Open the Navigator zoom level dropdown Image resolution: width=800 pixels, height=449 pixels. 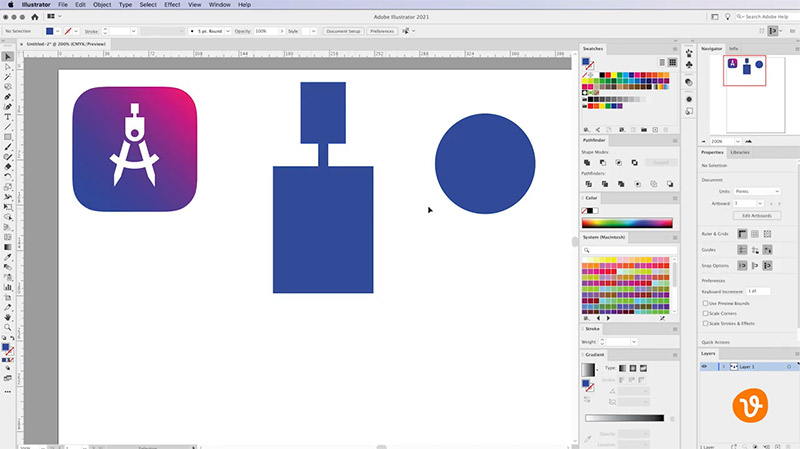click(738, 141)
